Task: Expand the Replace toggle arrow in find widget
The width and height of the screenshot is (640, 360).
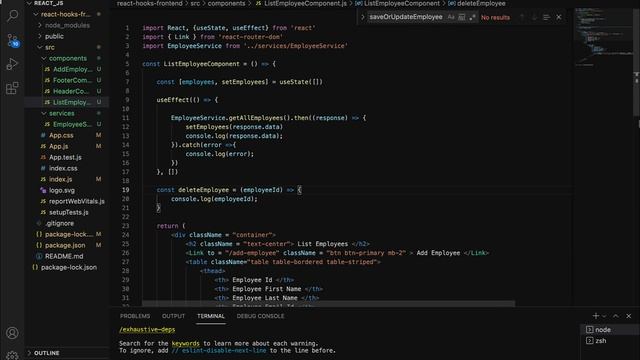Action: pyautogui.click(x=362, y=17)
